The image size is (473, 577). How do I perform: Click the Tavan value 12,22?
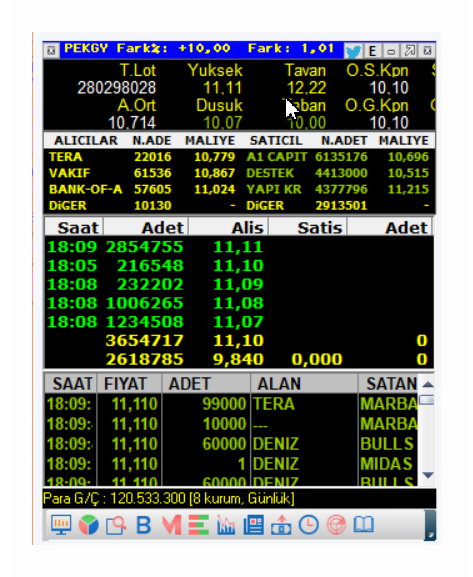pos(306,88)
